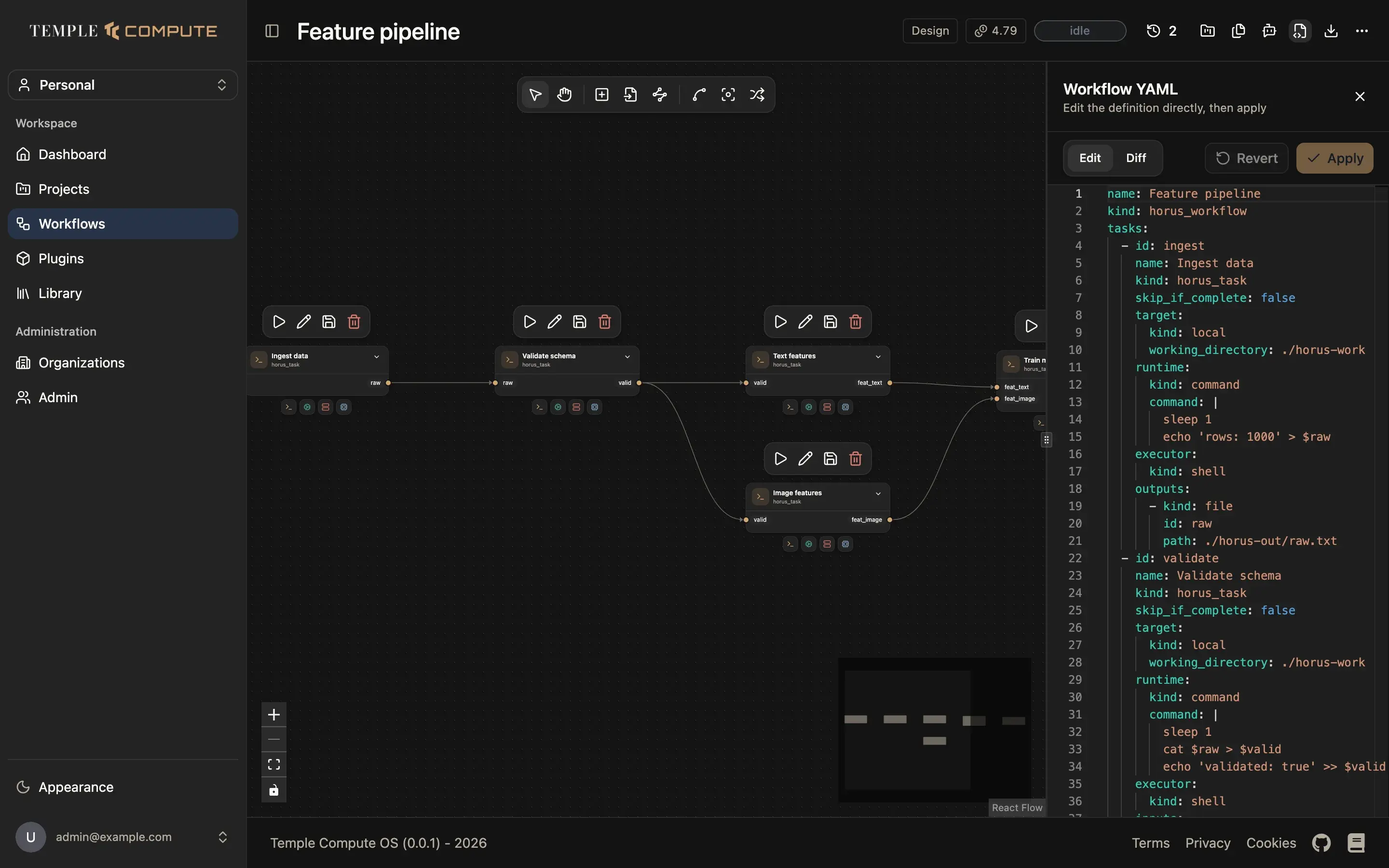Toggle the sidebar panel icon
This screenshot has width=1389, height=868.
pos(272,31)
